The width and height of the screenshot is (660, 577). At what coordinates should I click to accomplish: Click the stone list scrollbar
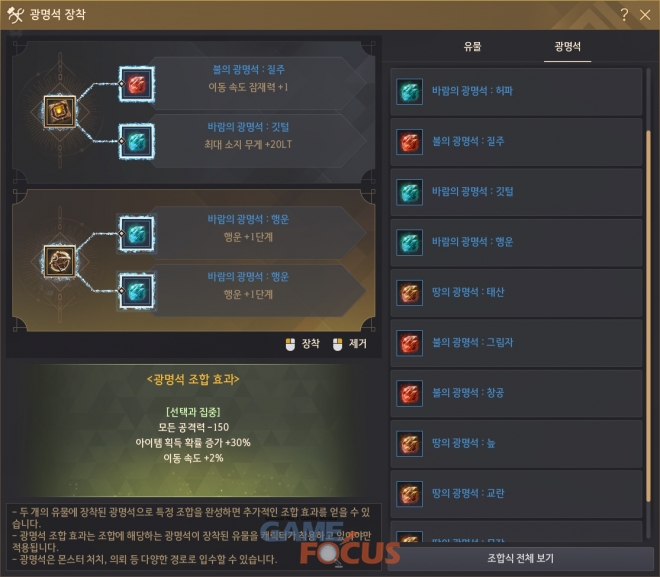[x=648, y=316]
